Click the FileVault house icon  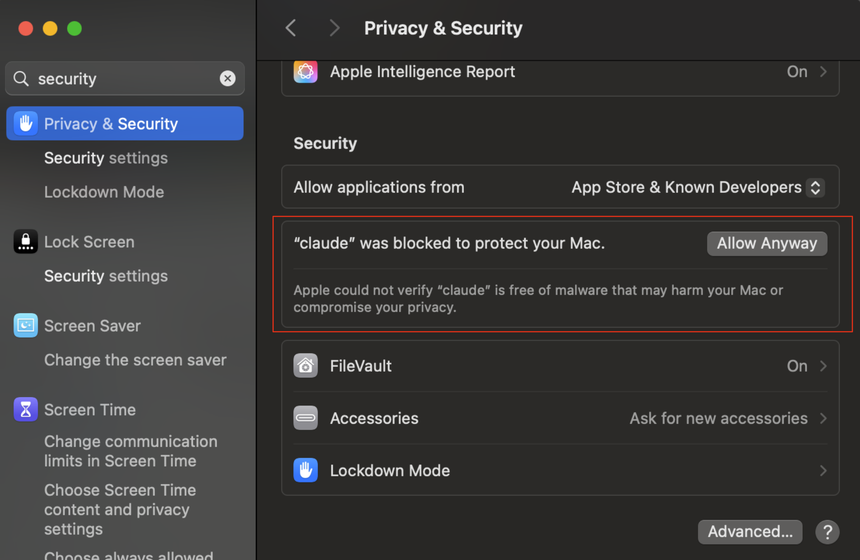pos(305,366)
